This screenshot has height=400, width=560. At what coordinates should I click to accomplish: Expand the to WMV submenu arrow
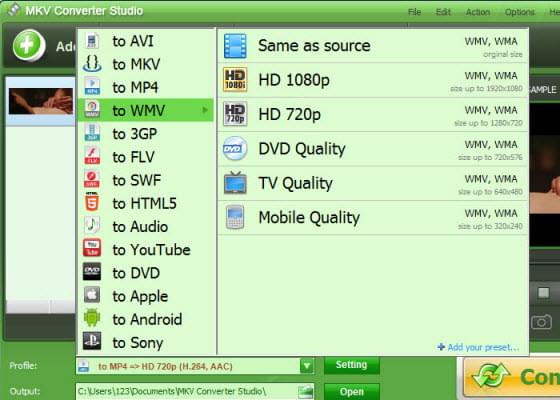click(205, 110)
